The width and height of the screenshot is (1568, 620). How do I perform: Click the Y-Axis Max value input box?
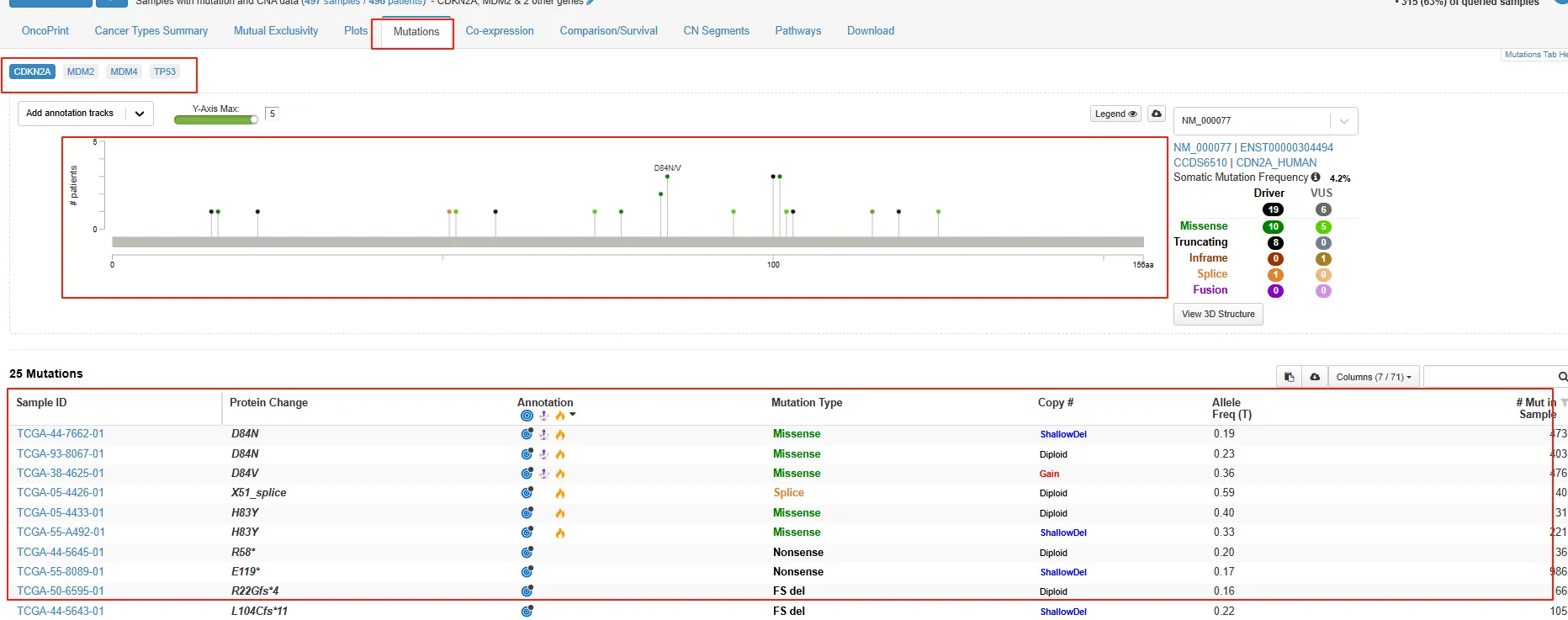(272, 114)
